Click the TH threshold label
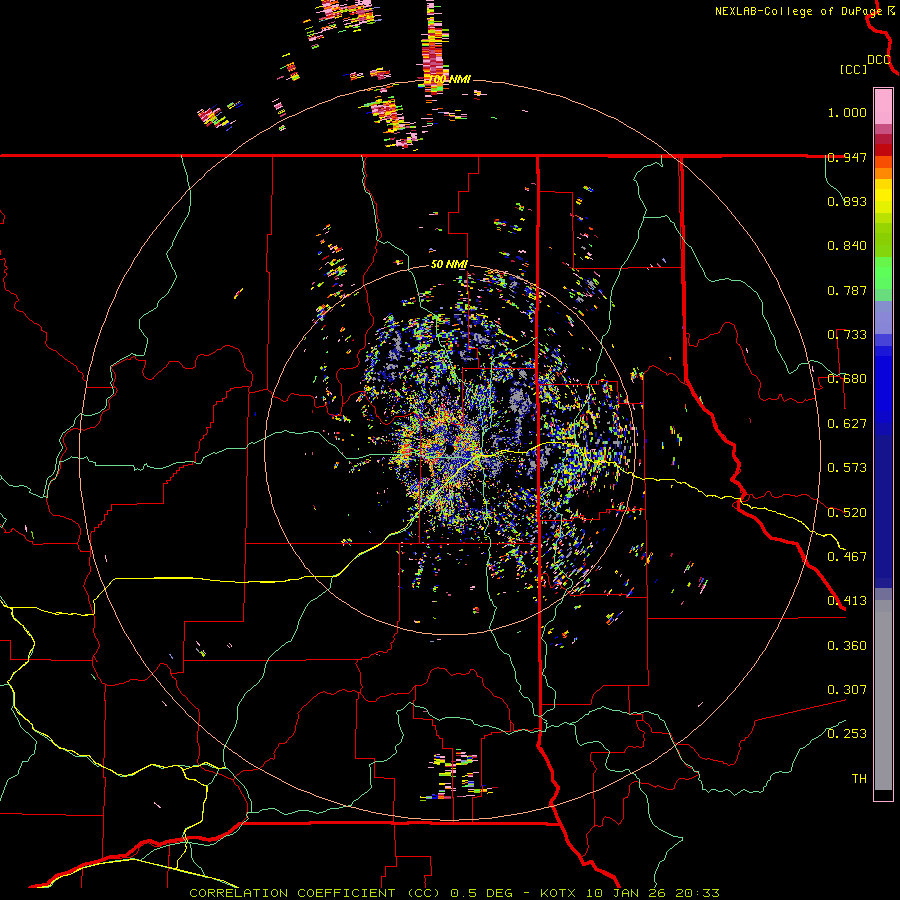This screenshot has height=900, width=900. (x=859, y=779)
